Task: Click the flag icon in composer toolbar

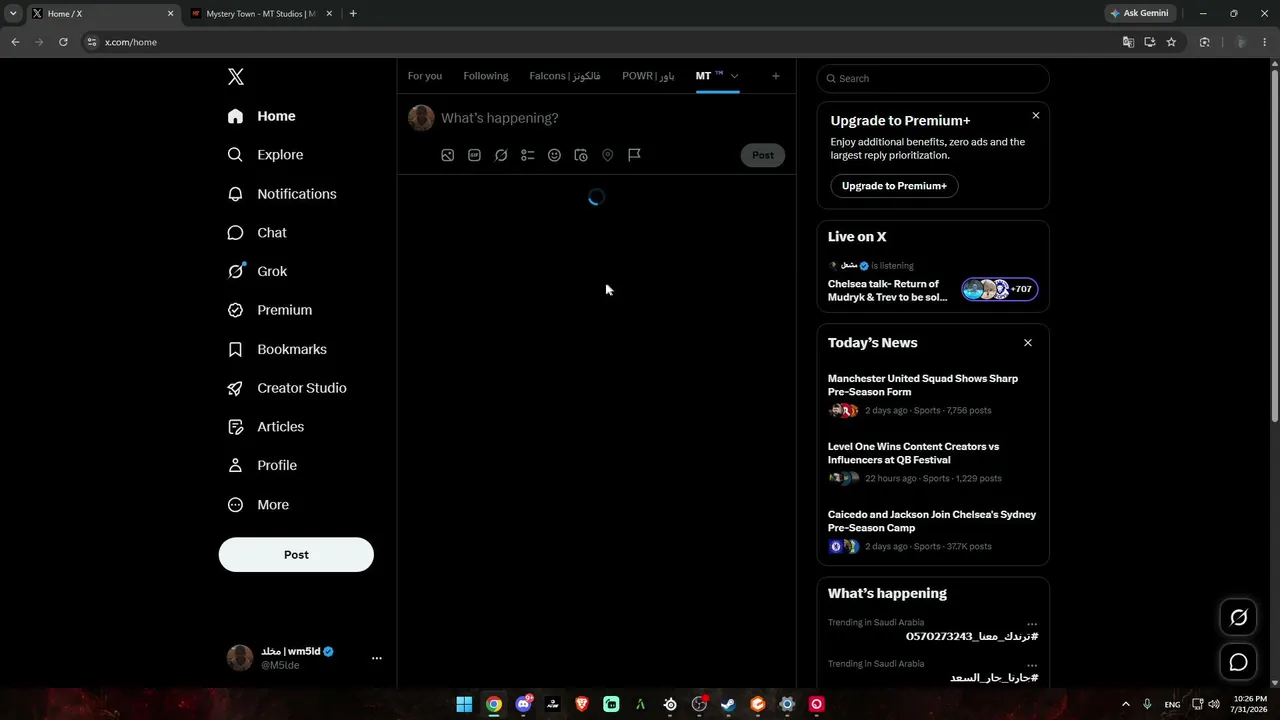Action: 634,155
